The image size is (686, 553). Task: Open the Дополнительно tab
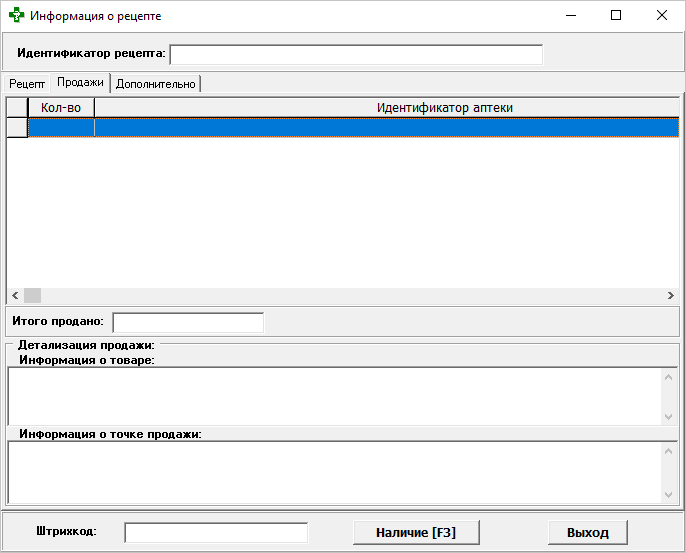(x=156, y=84)
